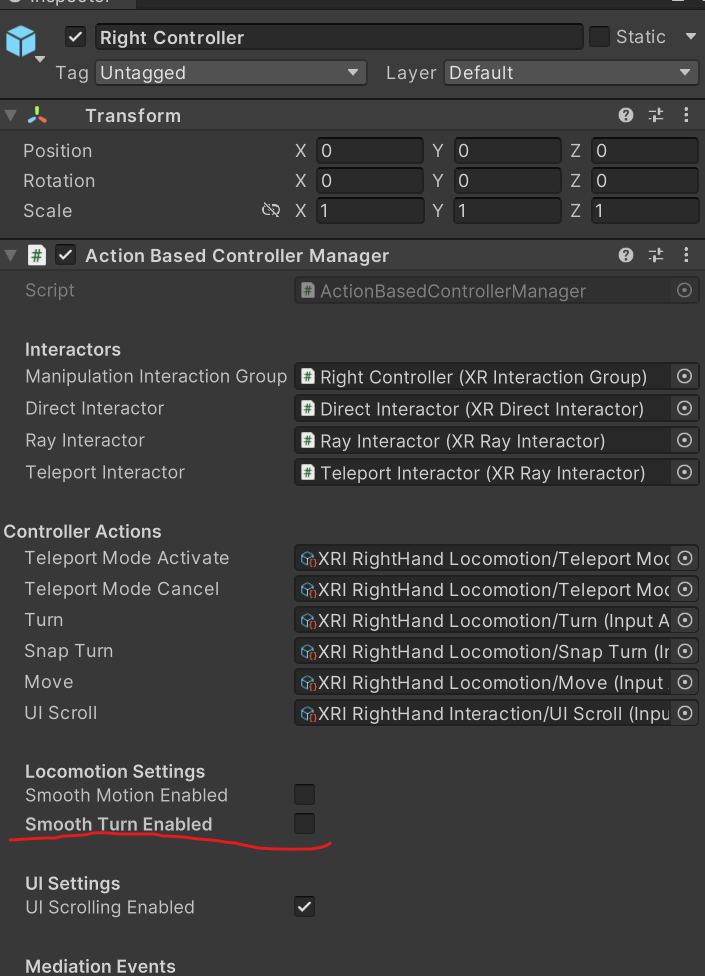Viewport: 705px width, 976px height.
Task: Disable UI Scrolling Enabled checkbox
Action: click(304, 907)
